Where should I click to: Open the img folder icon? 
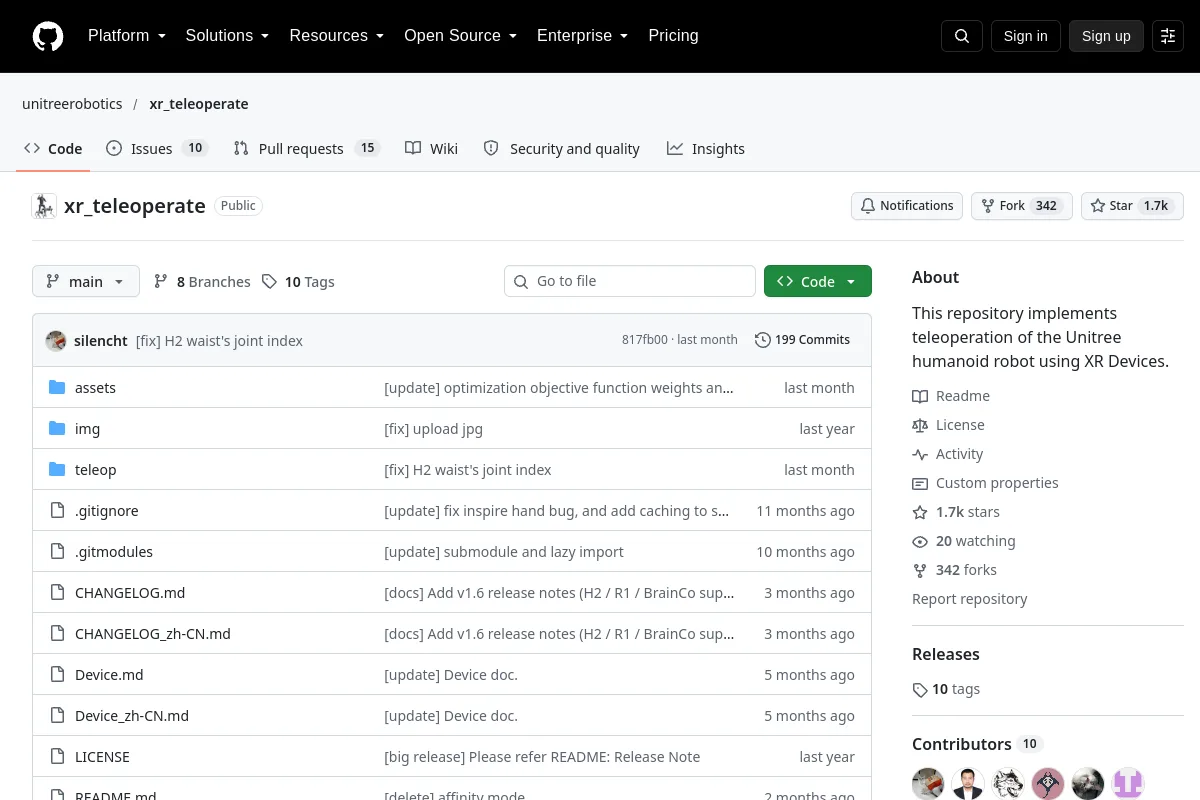tap(57, 429)
